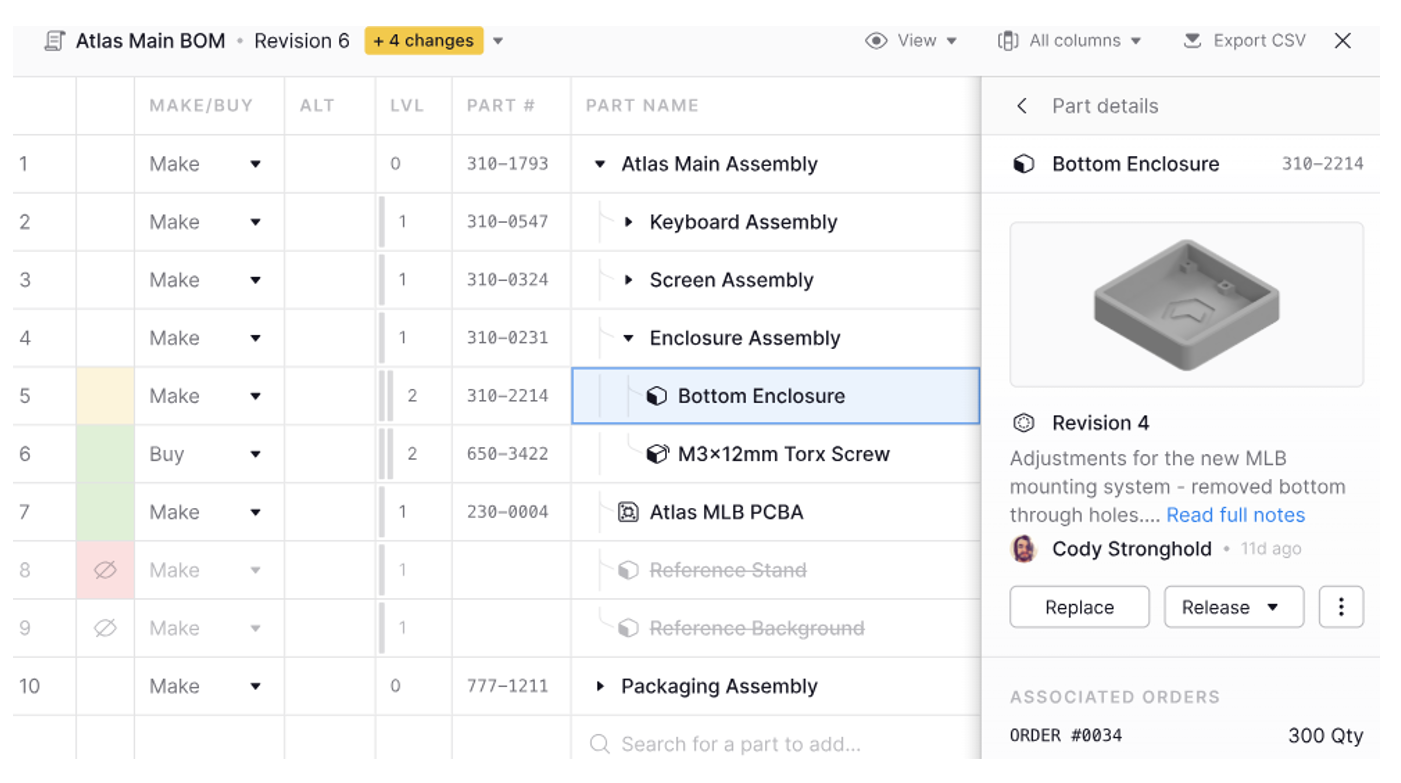Open the View menu
The width and height of the screenshot is (1401, 783).
pos(911,41)
